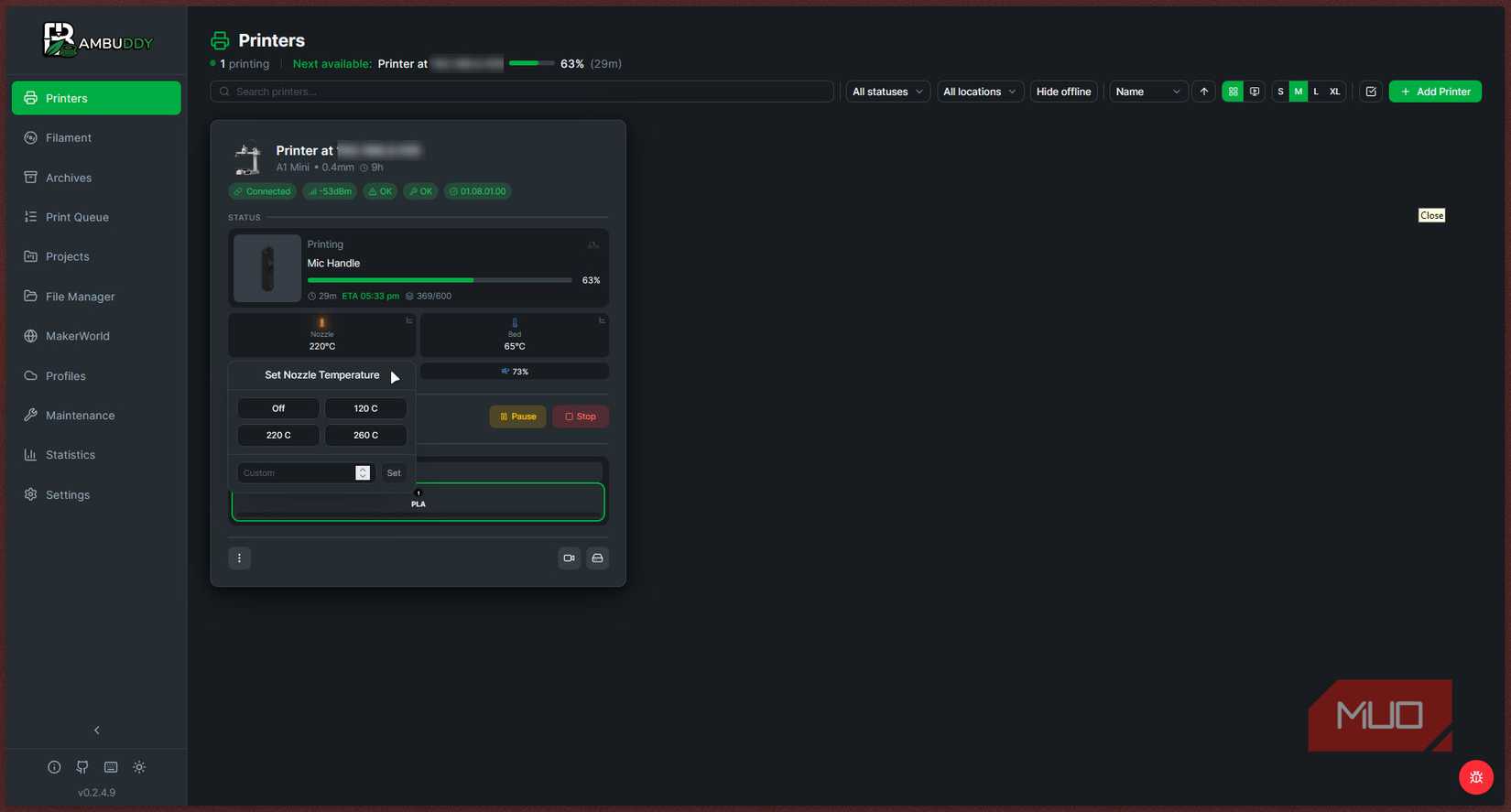Click the A1 Mini printer image icon
The image size is (1511, 812).
(248, 157)
